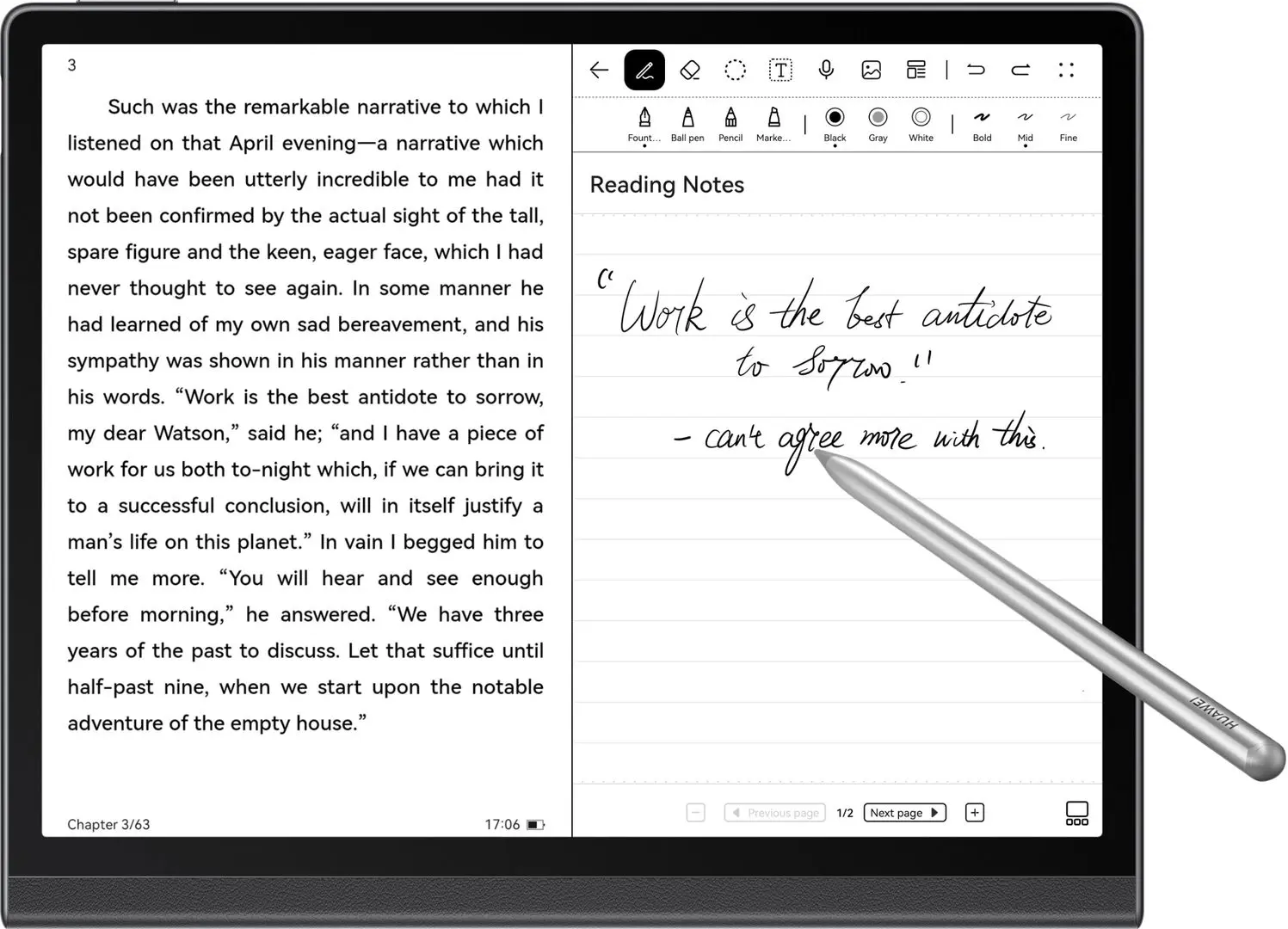Screen dimensions: 1288x929
Task: Insert an image into the note
Action: point(872,70)
